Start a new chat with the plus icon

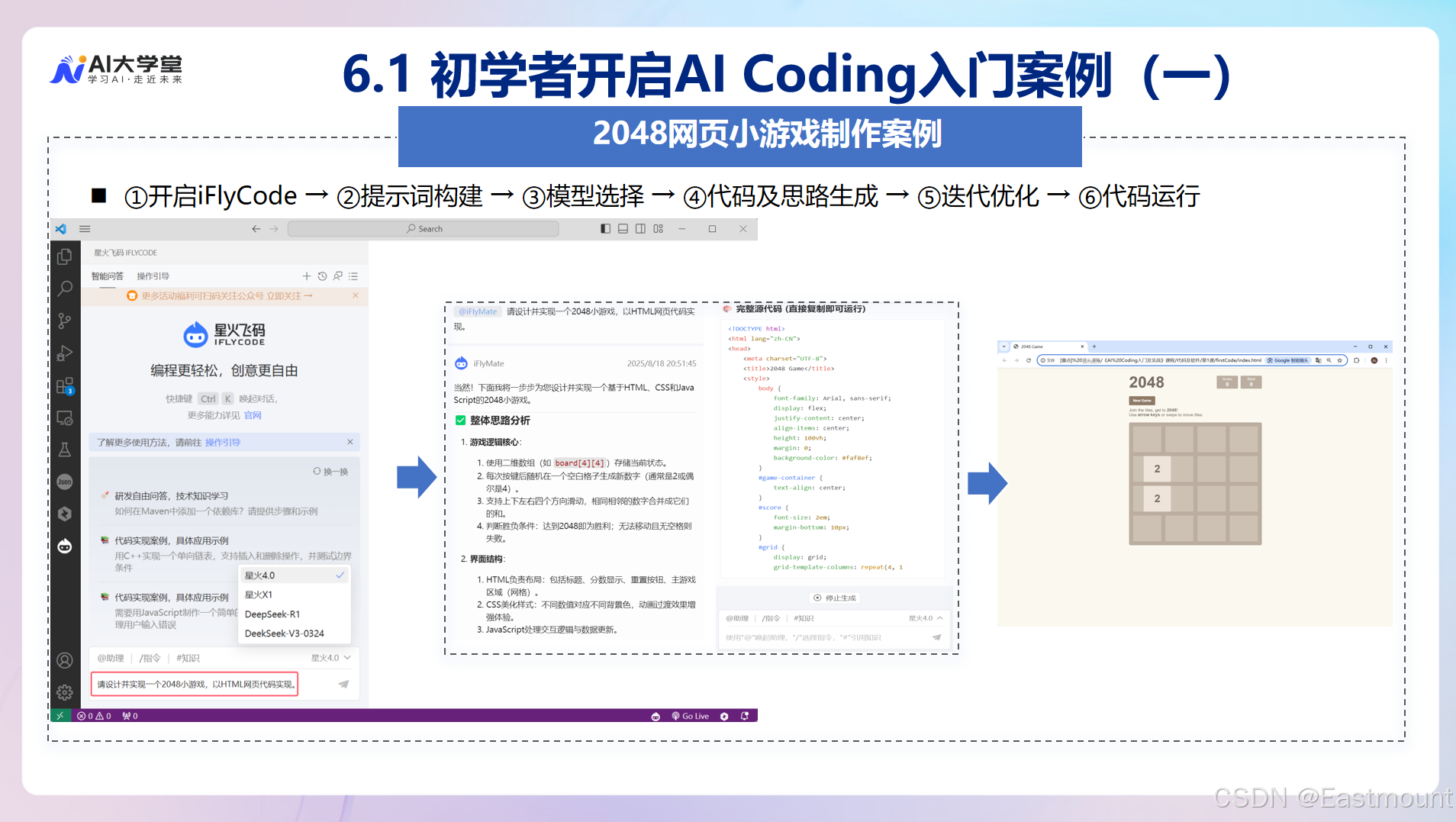307,276
